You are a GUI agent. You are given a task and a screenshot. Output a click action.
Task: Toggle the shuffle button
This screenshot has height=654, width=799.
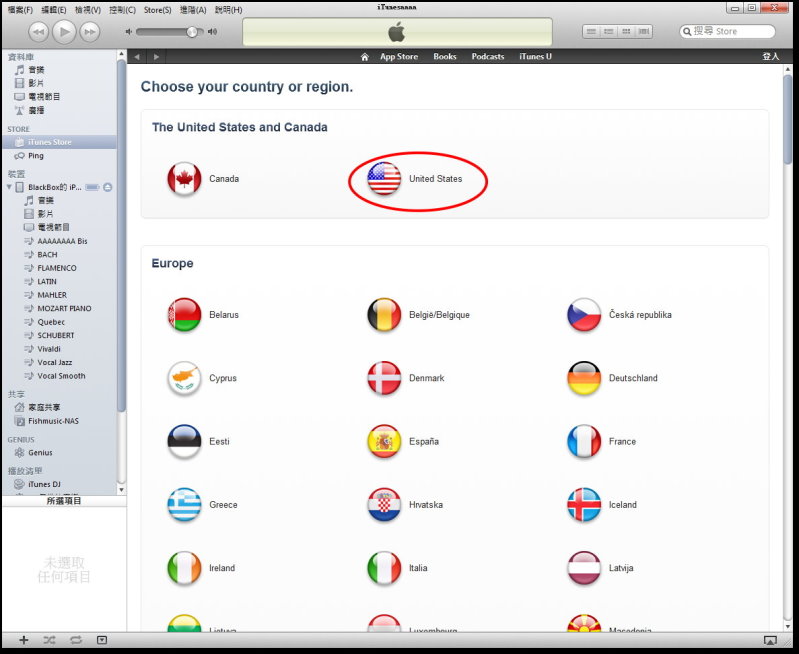coord(49,640)
